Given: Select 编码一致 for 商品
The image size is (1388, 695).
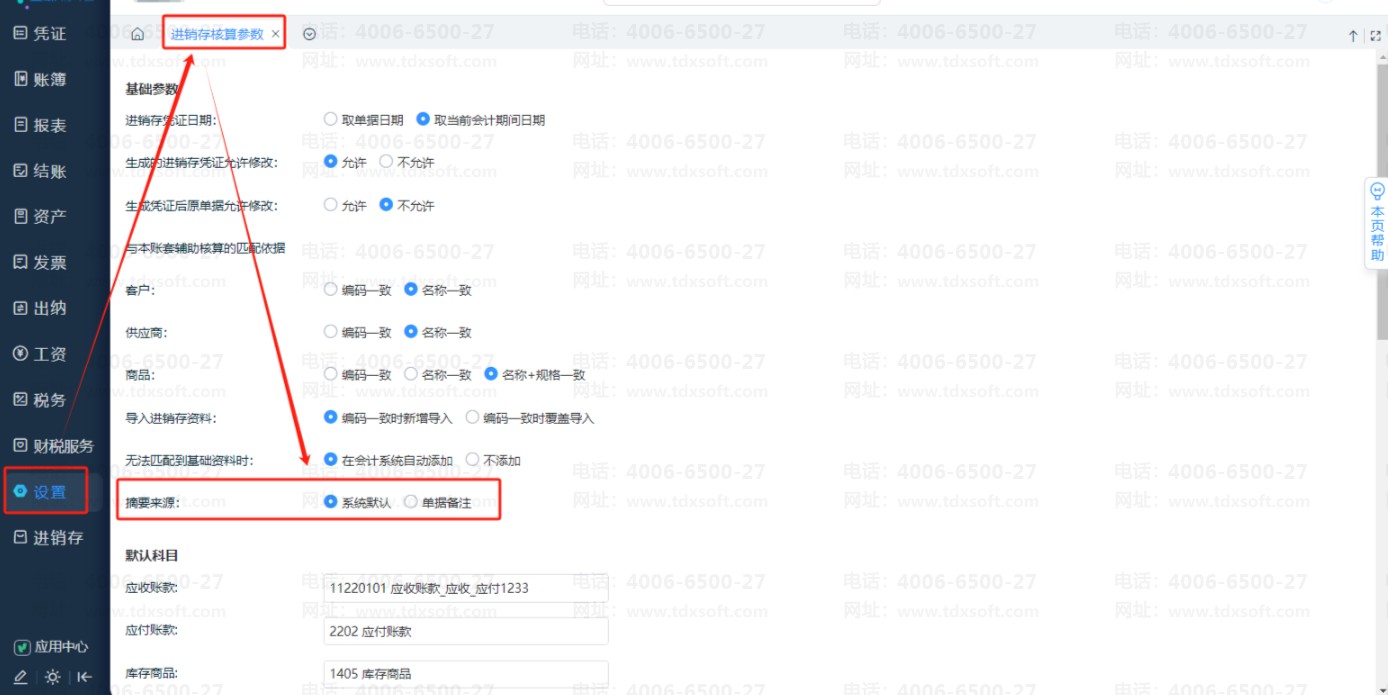Looking at the screenshot, I should click(x=358, y=375).
